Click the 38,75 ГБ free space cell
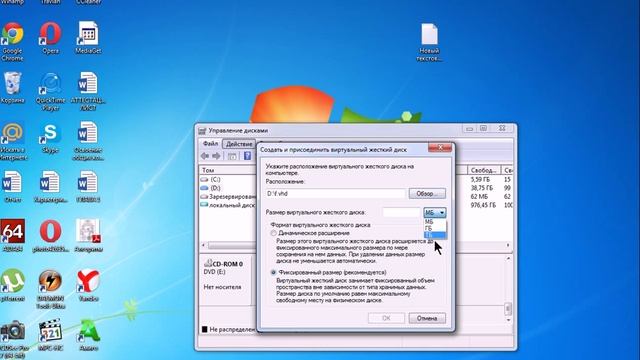Viewport: 640px width, 360px height. point(482,188)
